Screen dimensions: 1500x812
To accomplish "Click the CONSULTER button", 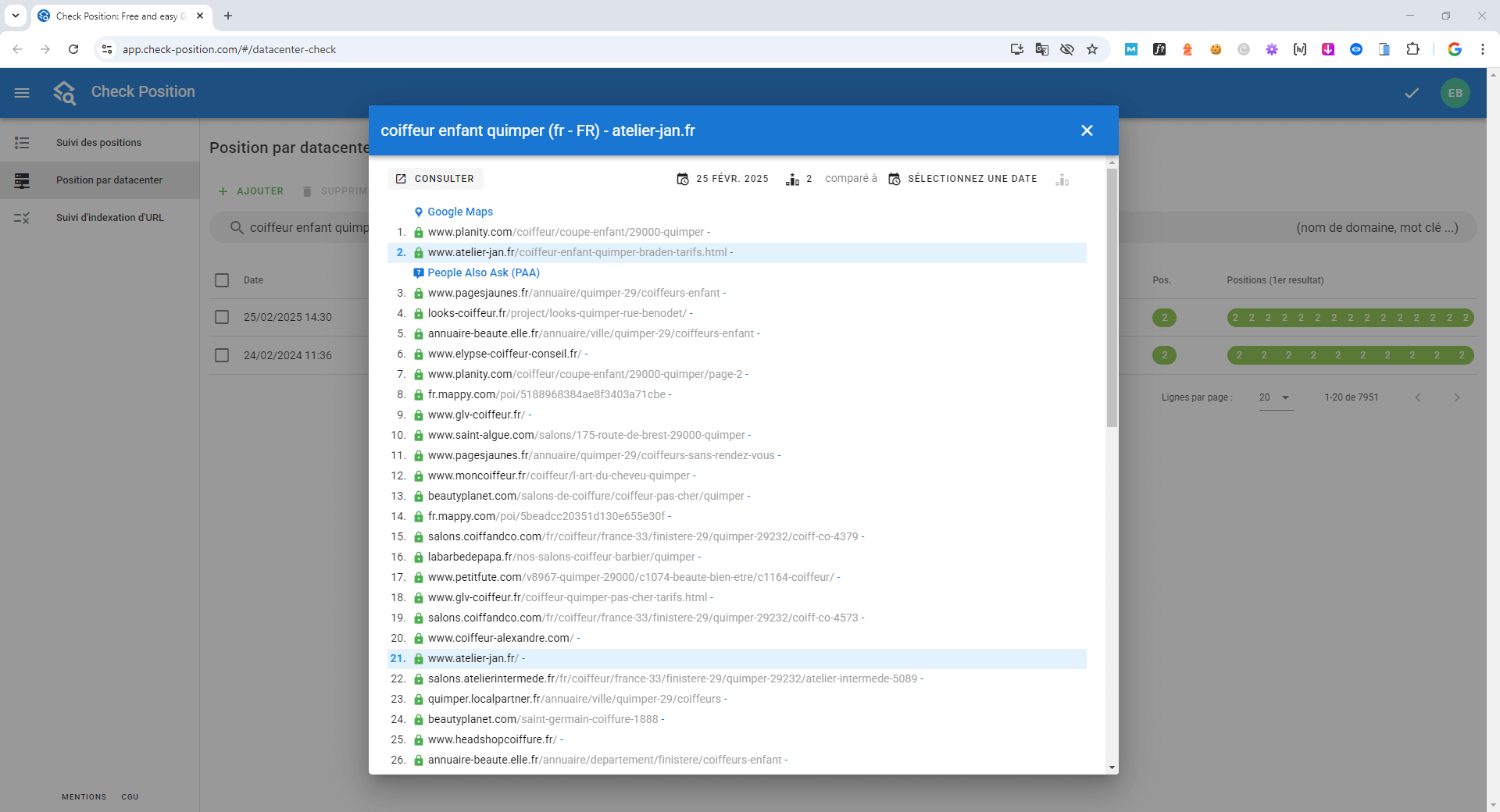I will coord(435,179).
